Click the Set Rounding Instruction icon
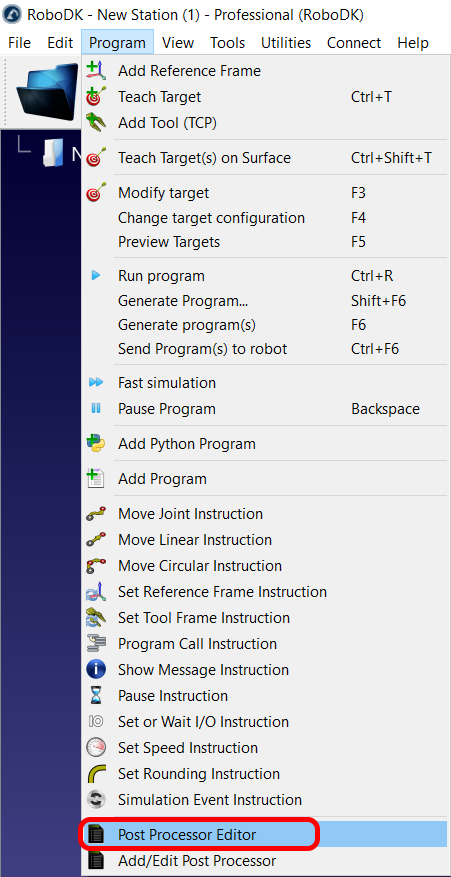 pos(96,774)
